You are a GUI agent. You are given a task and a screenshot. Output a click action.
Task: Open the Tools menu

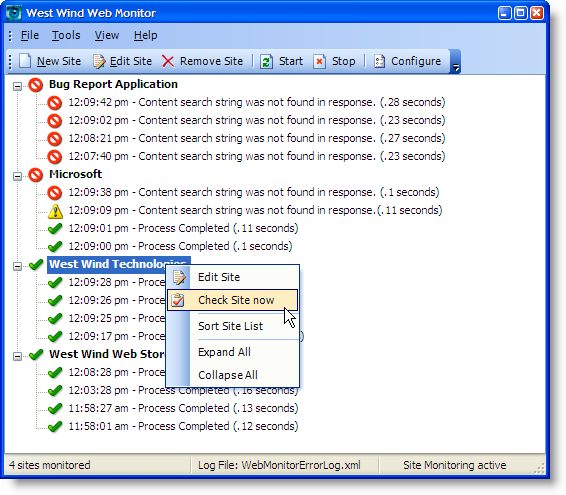click(66, 35)
